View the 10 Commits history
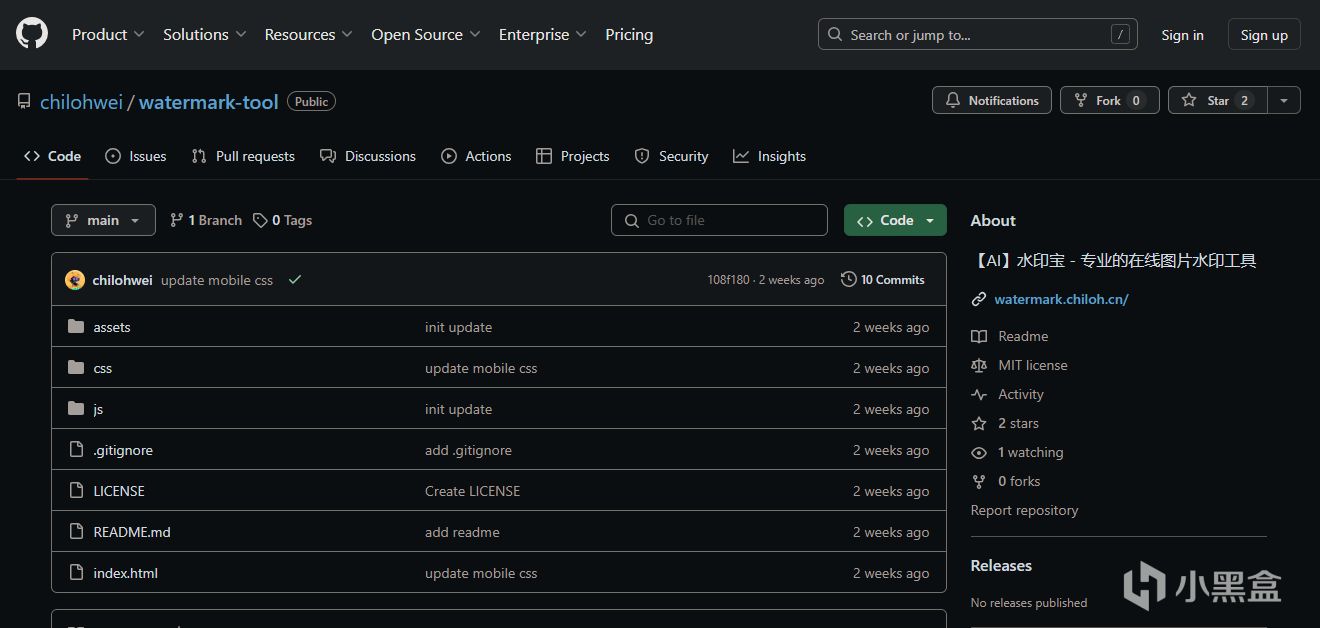Image resolution: width=1320 pixels, height=628 pixels. (883, 280)
